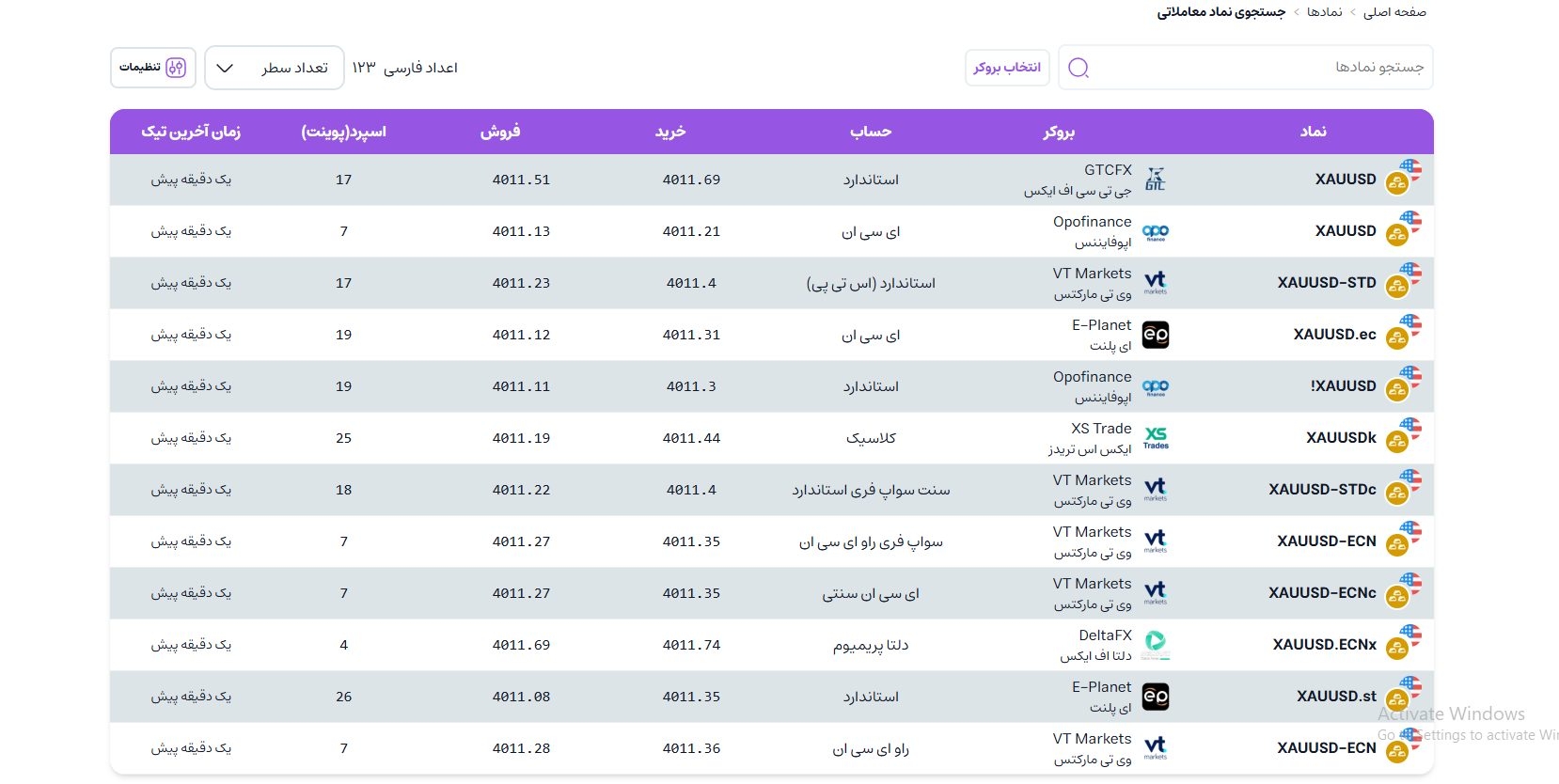The image size is (1559, 784).
Task: Click Opofinance logo in ای سی ان row
Action: pyautogui.click(x=1156, y=231)
